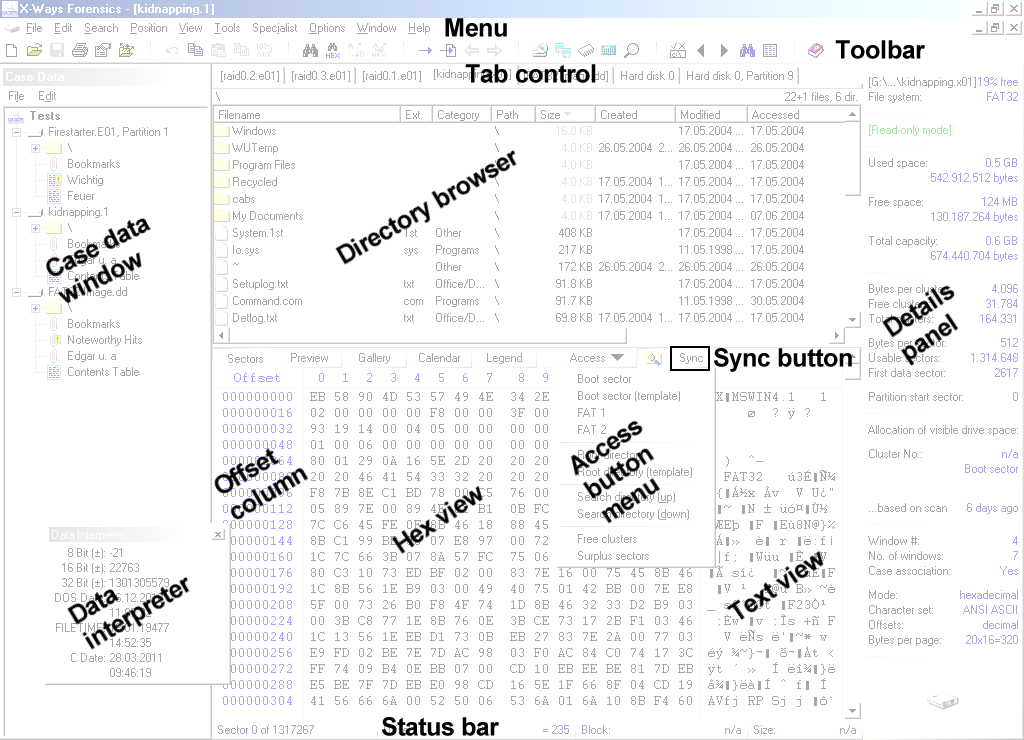Click the Go to offset arrow icon
The height and width of the screenshot is (740, 1024).
click(x=425, y=50)
